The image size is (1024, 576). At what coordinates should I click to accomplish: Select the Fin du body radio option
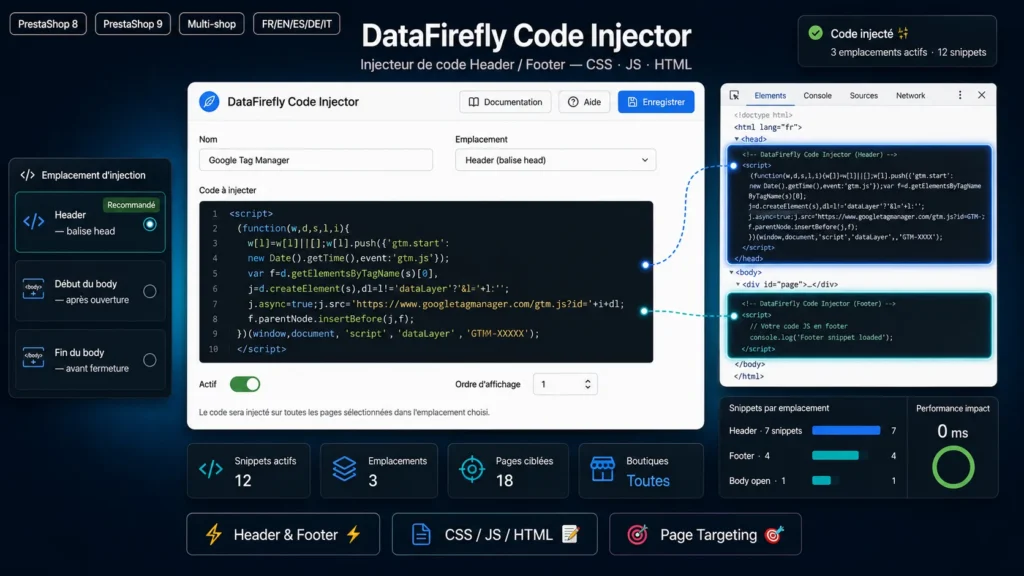coord(150,360)
